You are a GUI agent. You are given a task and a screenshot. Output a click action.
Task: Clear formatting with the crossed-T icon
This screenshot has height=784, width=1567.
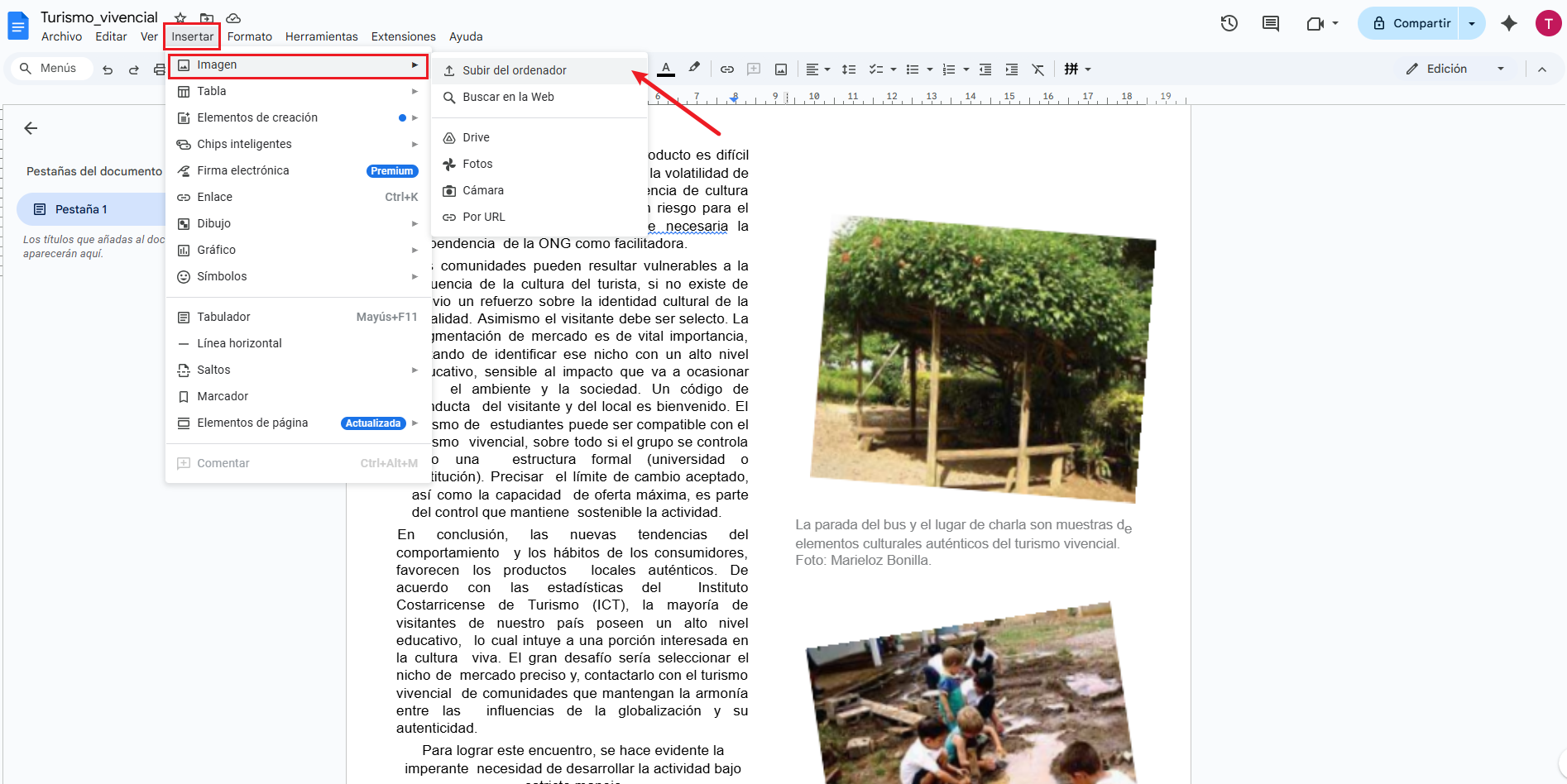click(x=1037, y=69)
